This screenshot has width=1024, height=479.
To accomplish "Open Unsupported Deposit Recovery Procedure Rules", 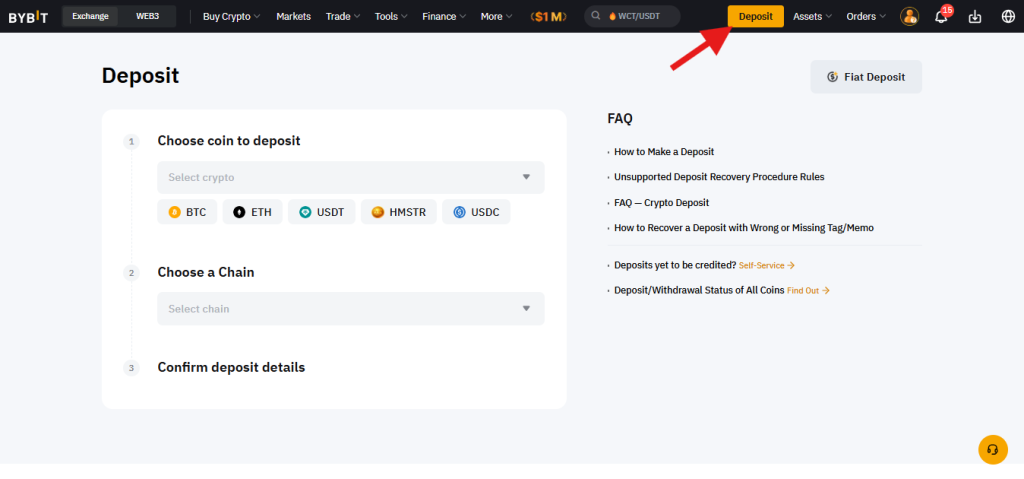I will 719,177.
